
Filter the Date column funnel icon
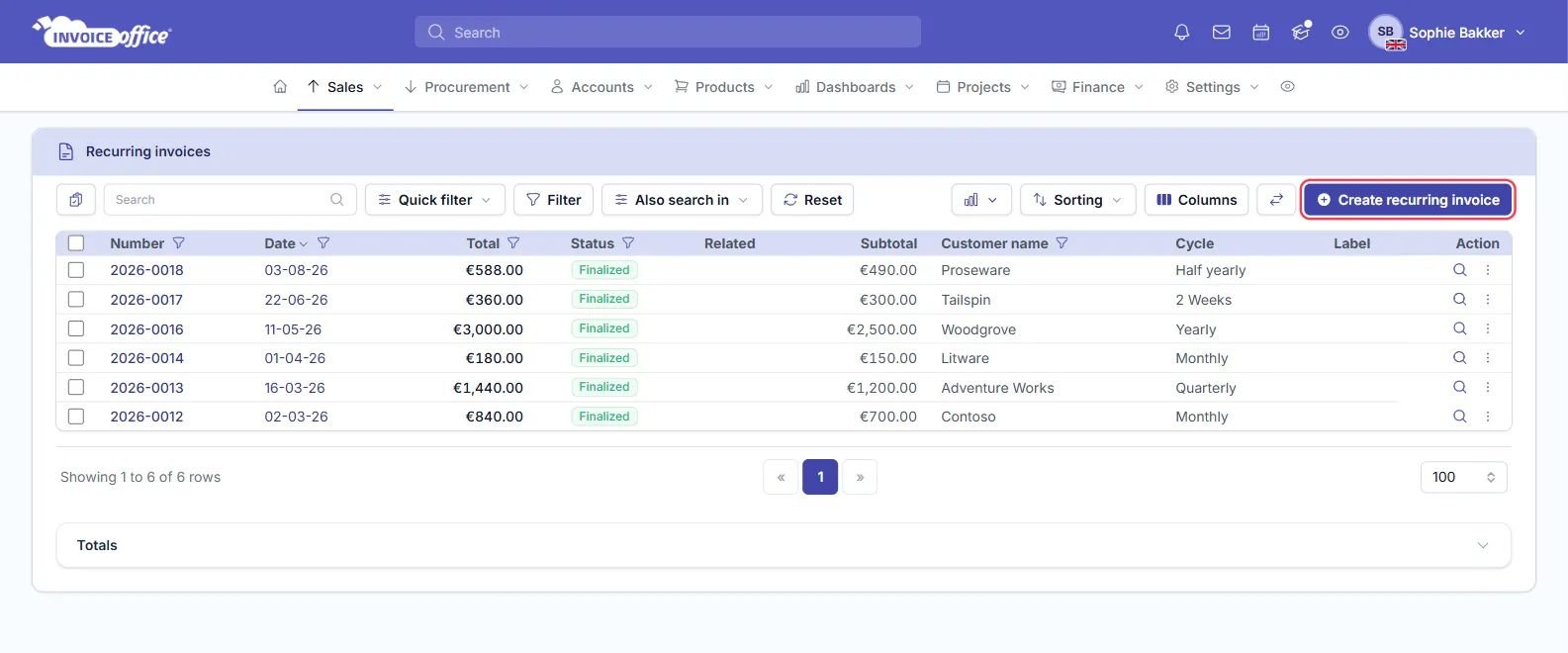(323, 243)
